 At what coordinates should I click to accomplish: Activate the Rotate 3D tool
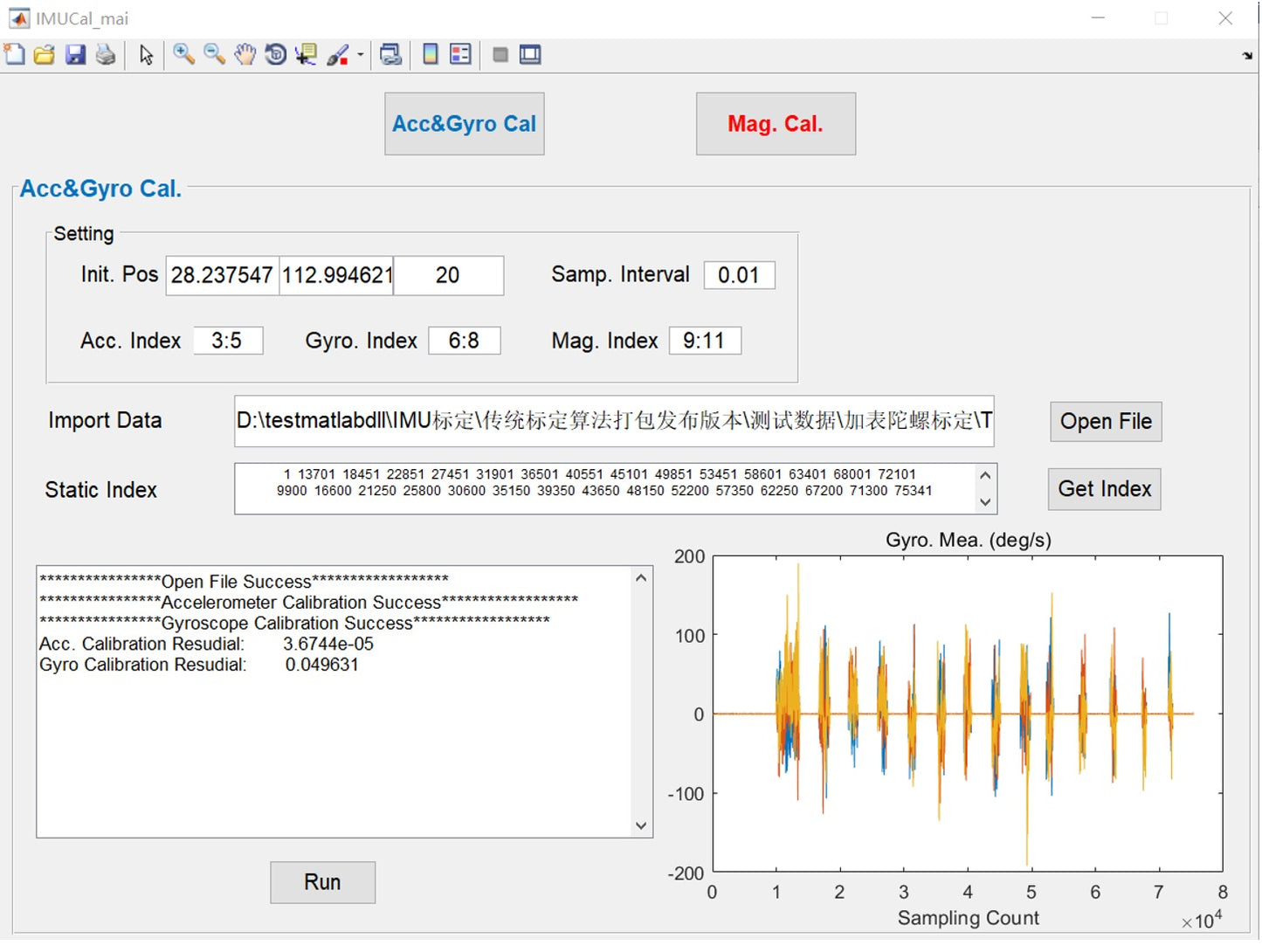pos(275,54)
